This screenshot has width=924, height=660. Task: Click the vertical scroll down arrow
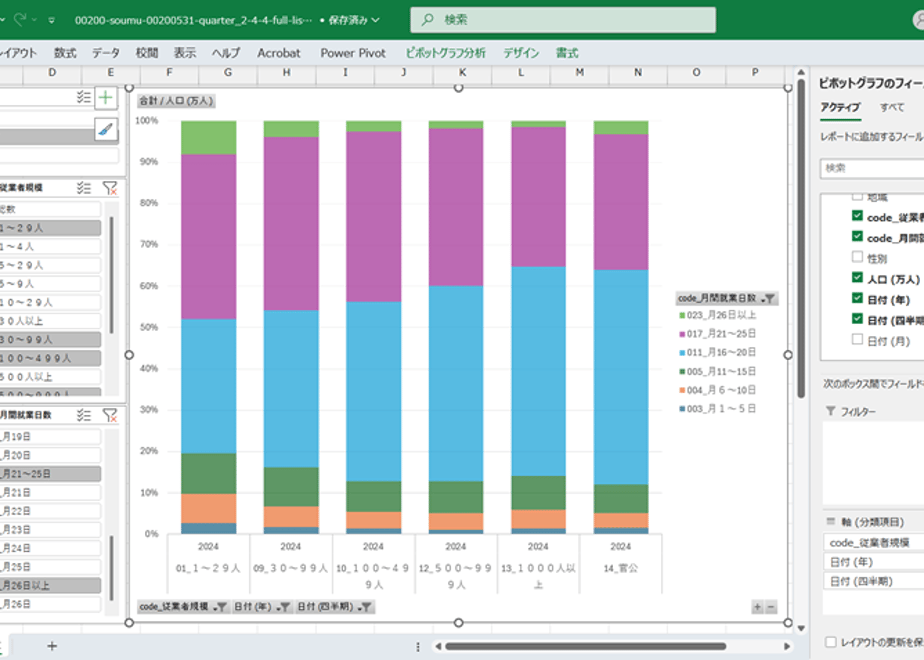(801, 628)
